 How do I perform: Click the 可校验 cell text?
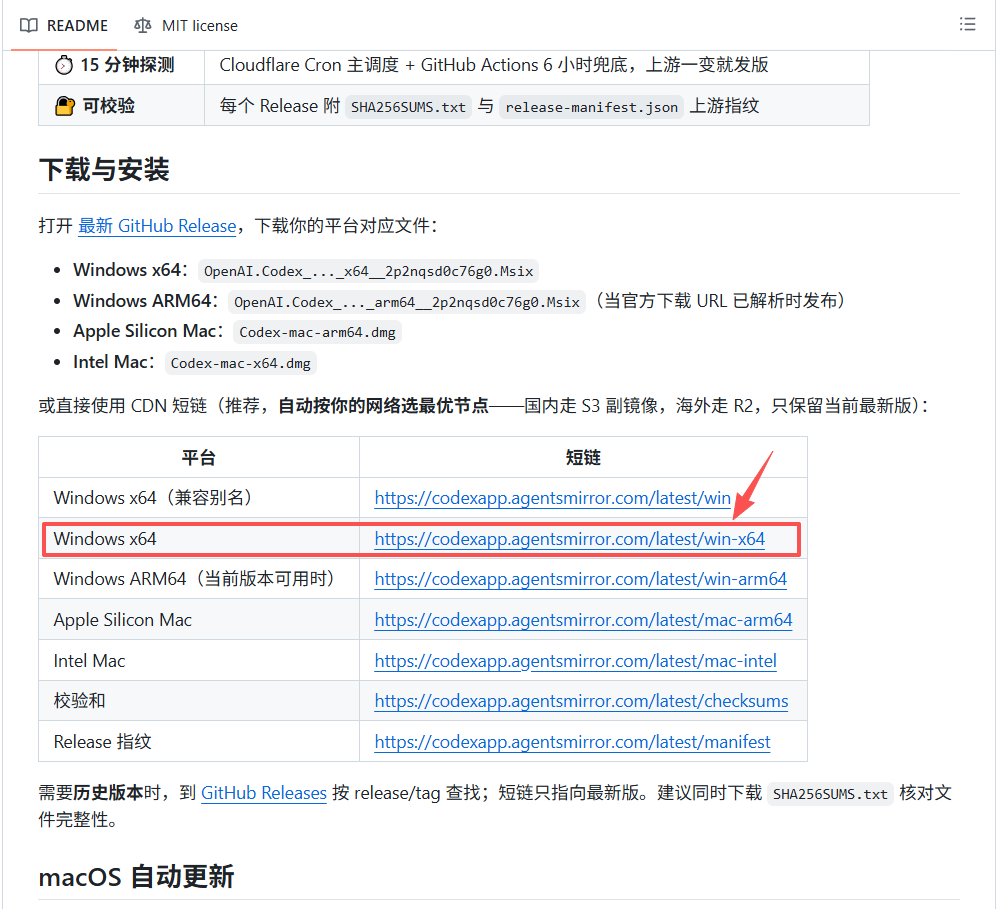pyautogui.click(x=109, y=106)
